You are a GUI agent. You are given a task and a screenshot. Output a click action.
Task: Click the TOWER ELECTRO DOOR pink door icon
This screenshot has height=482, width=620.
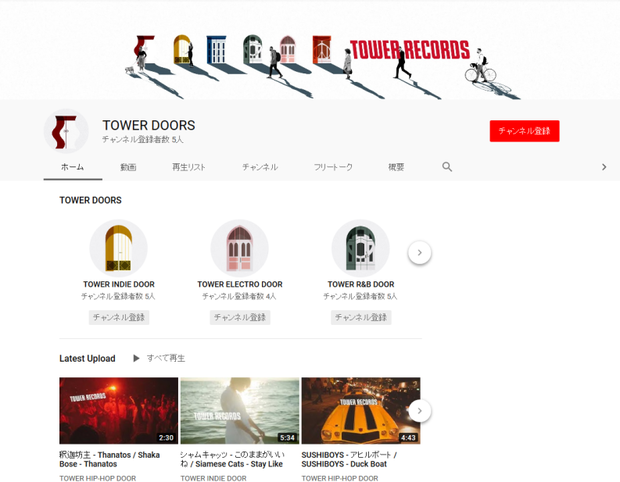coord(240,248)
